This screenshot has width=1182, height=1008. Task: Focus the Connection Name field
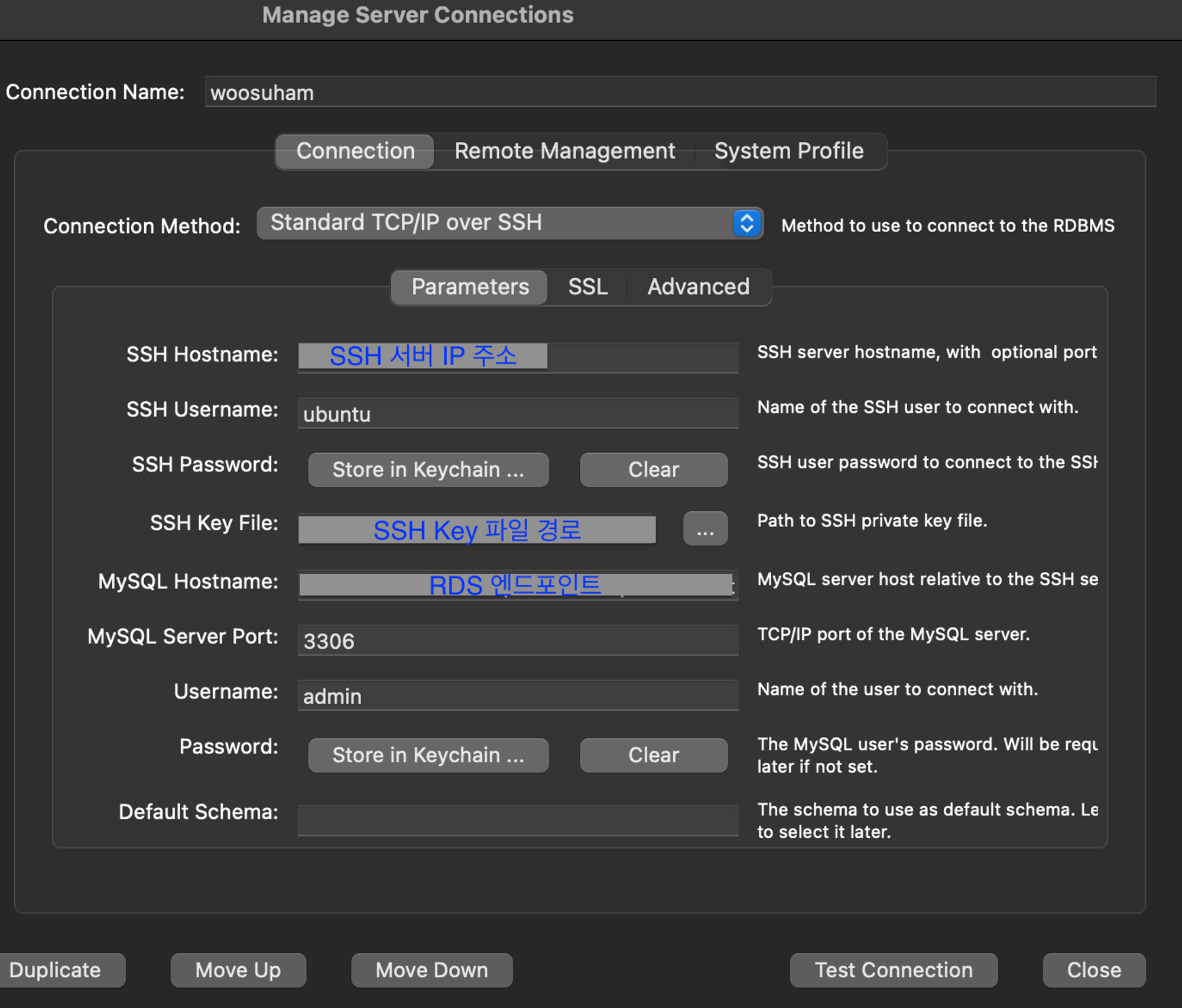pos(680,92)
